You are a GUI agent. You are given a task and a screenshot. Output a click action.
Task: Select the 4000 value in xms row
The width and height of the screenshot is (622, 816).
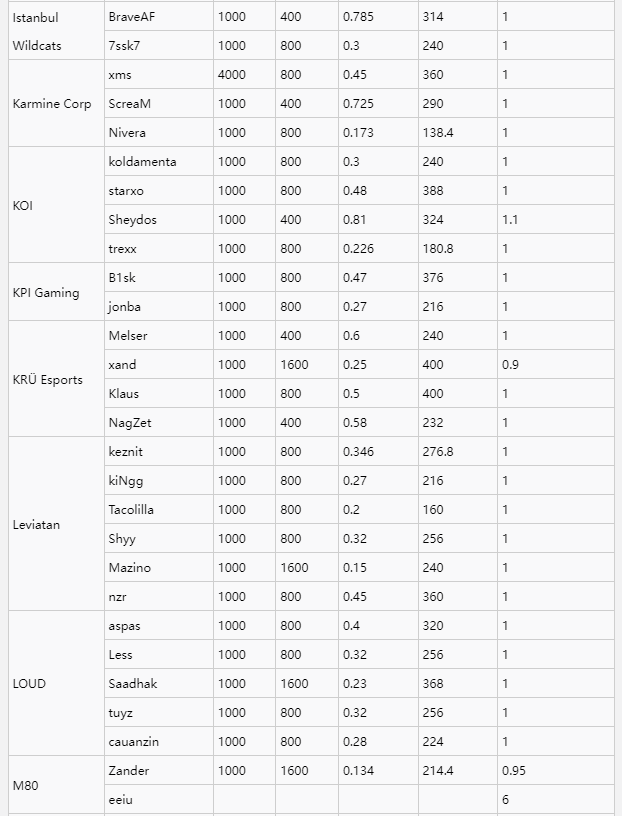[232, 75]
